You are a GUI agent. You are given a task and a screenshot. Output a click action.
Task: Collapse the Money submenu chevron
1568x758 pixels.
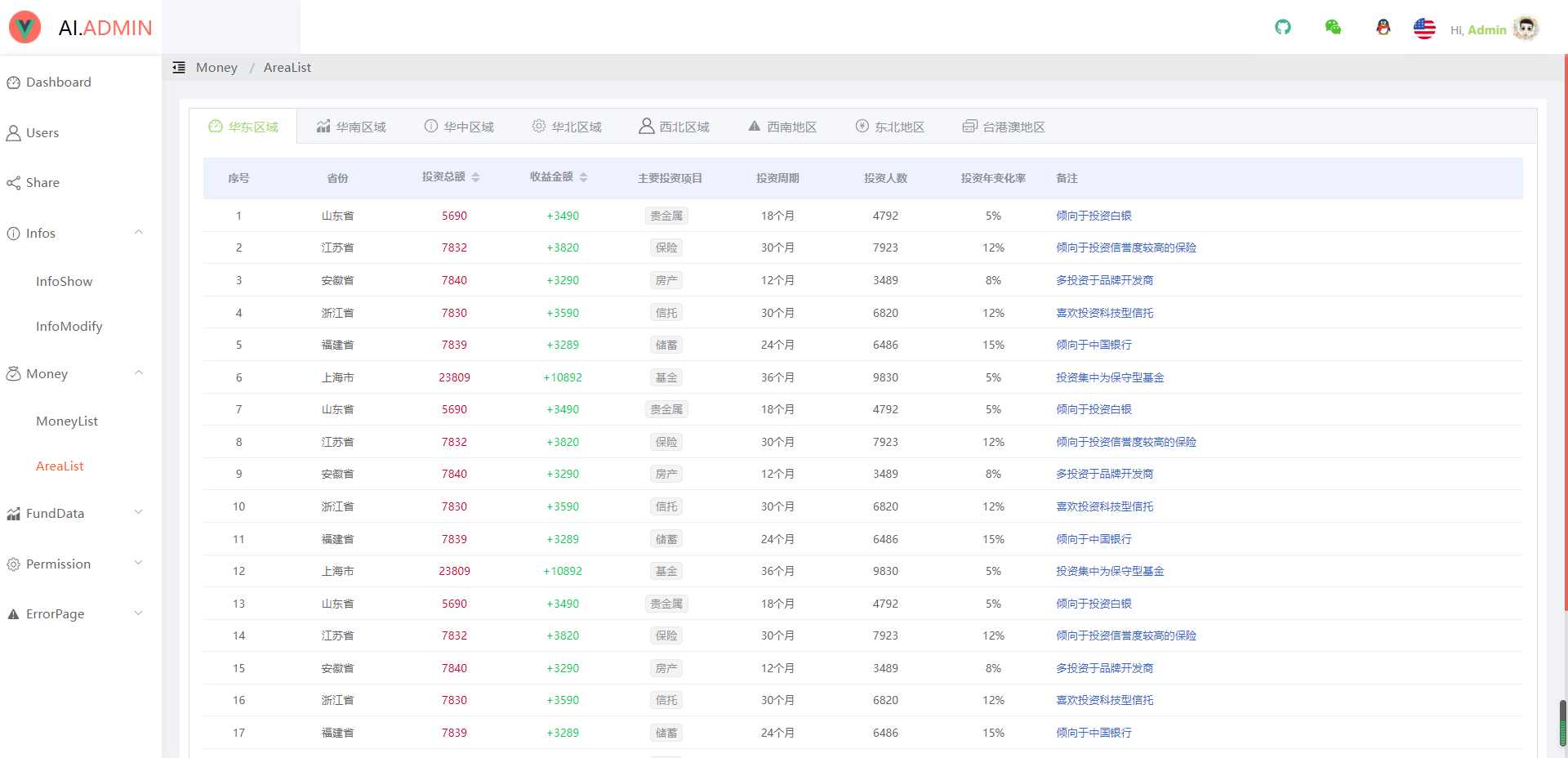pos(138,373)
